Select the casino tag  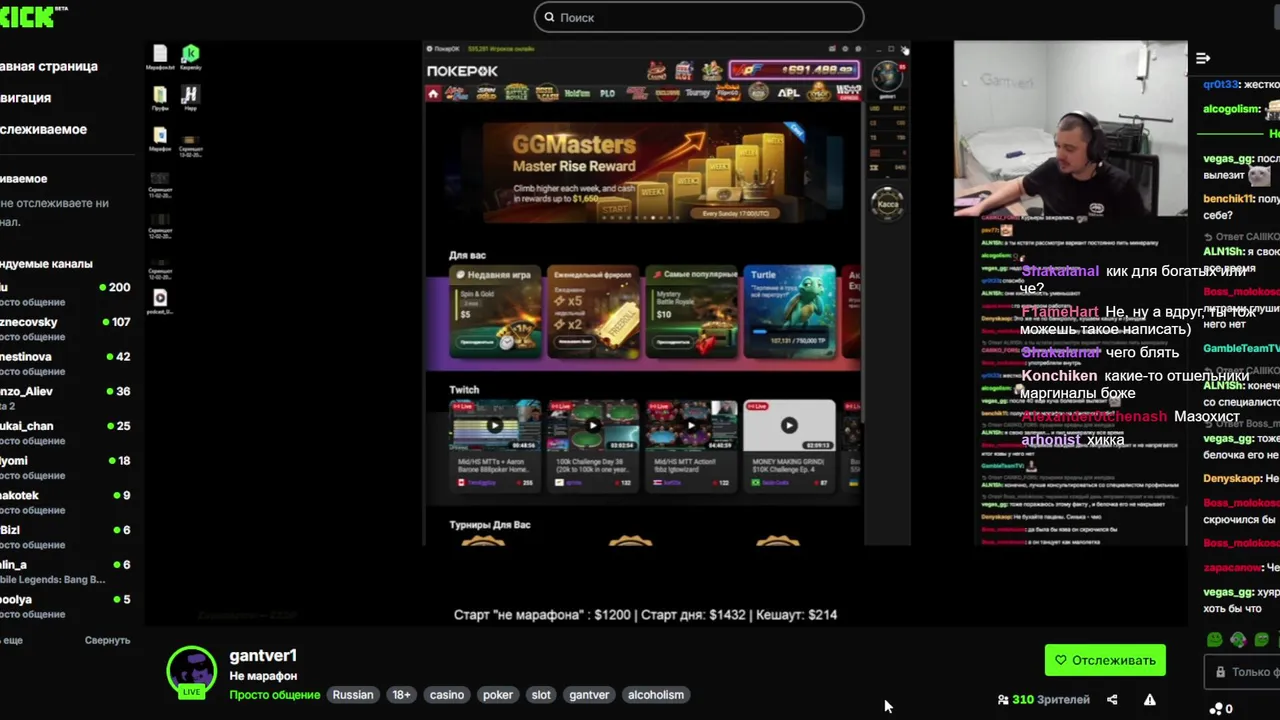447,695
